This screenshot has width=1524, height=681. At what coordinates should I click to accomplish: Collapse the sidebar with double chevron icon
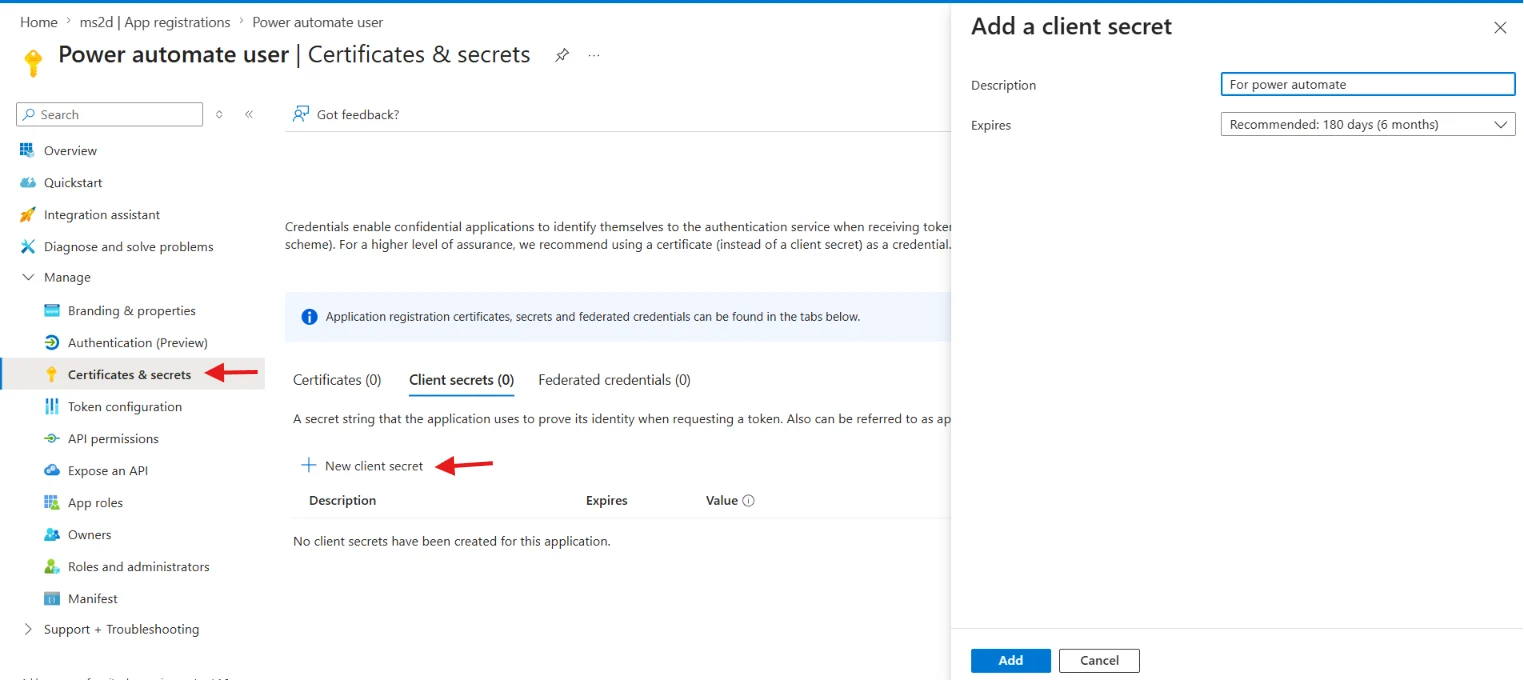pos(249,115)
